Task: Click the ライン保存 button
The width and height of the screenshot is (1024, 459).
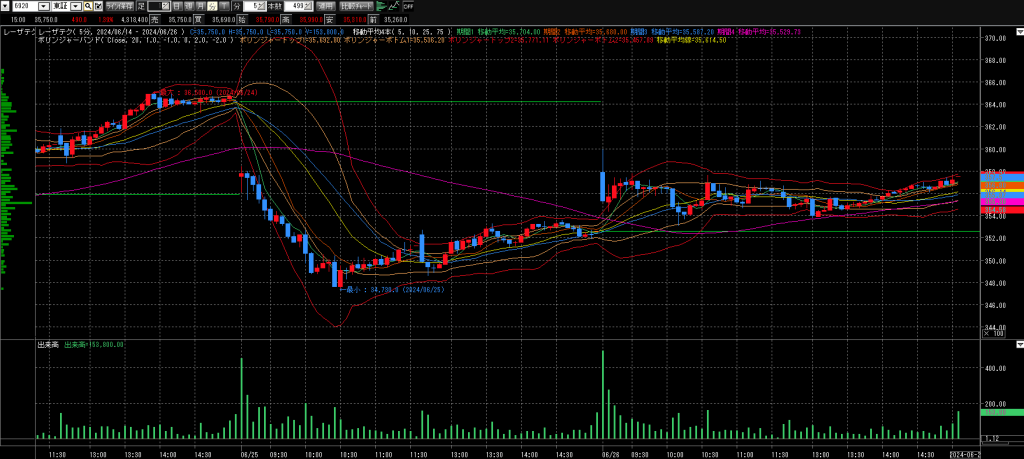Action: [x=119, y=6]
